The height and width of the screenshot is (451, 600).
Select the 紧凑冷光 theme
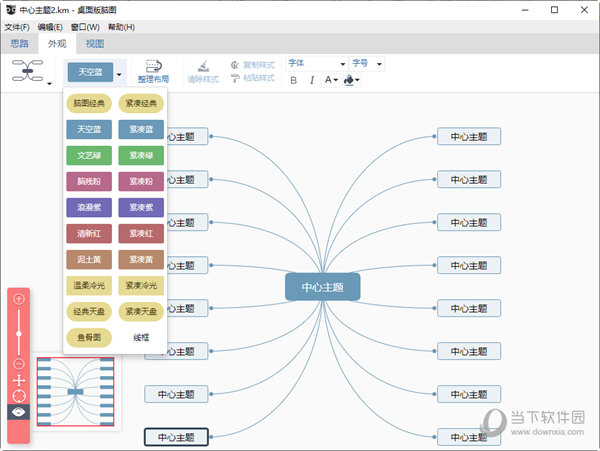pos(141,285)
